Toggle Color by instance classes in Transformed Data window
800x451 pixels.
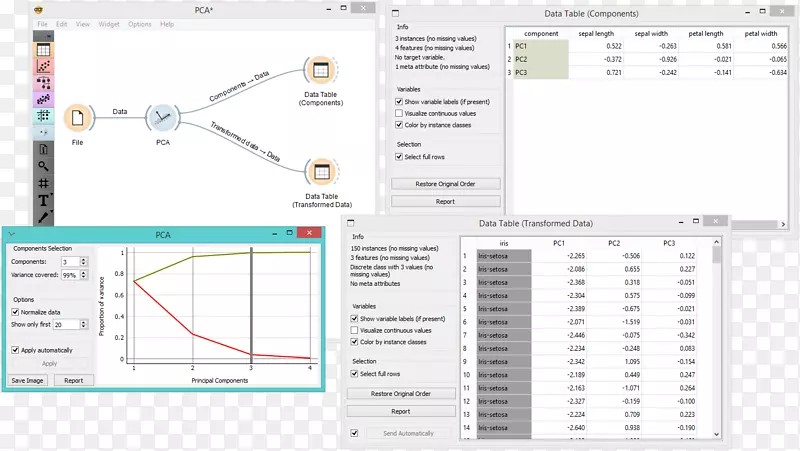click(354, 342)
